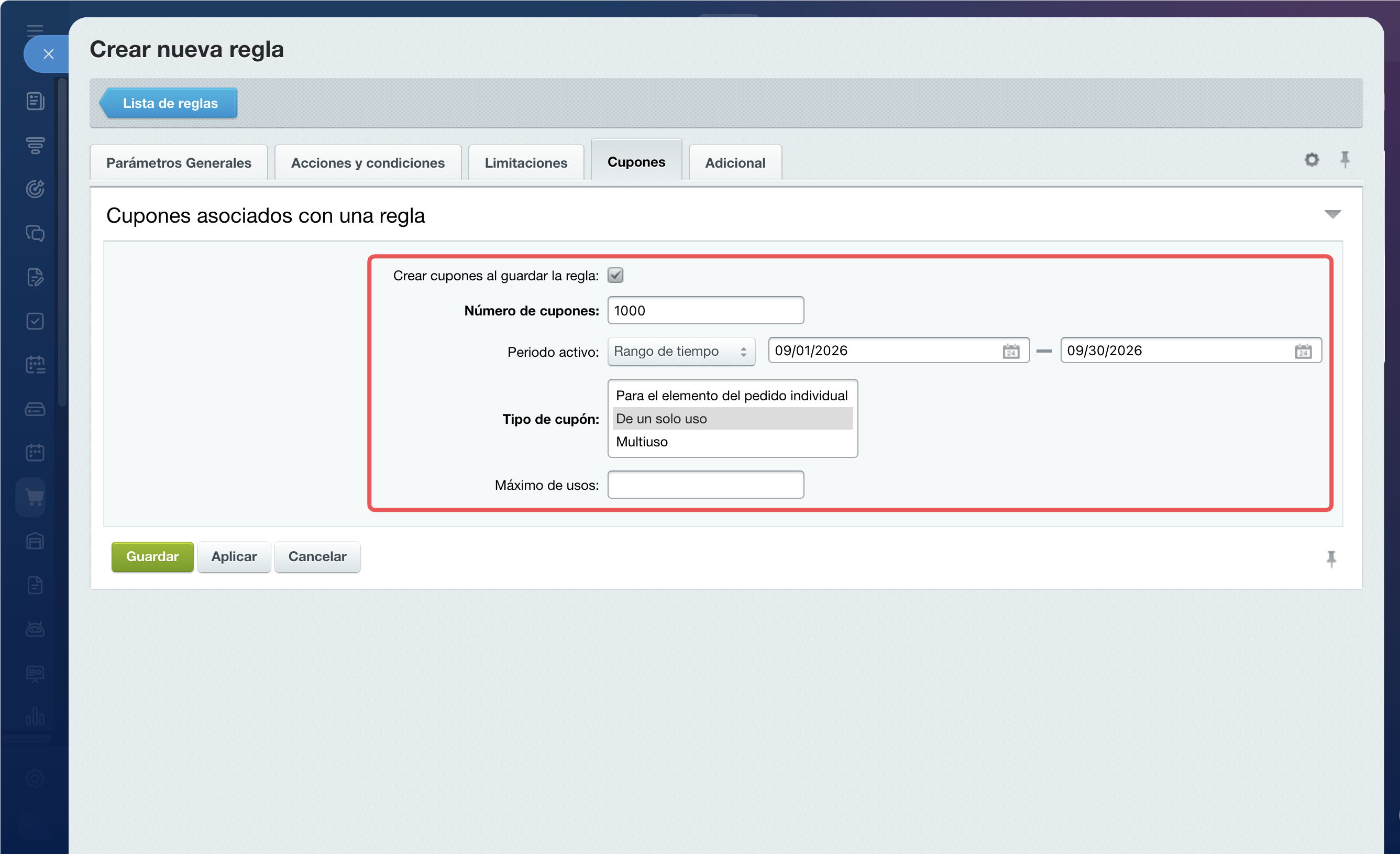Open the robot icon in the sidebar

pyautogui.click(x=35, y=629)
